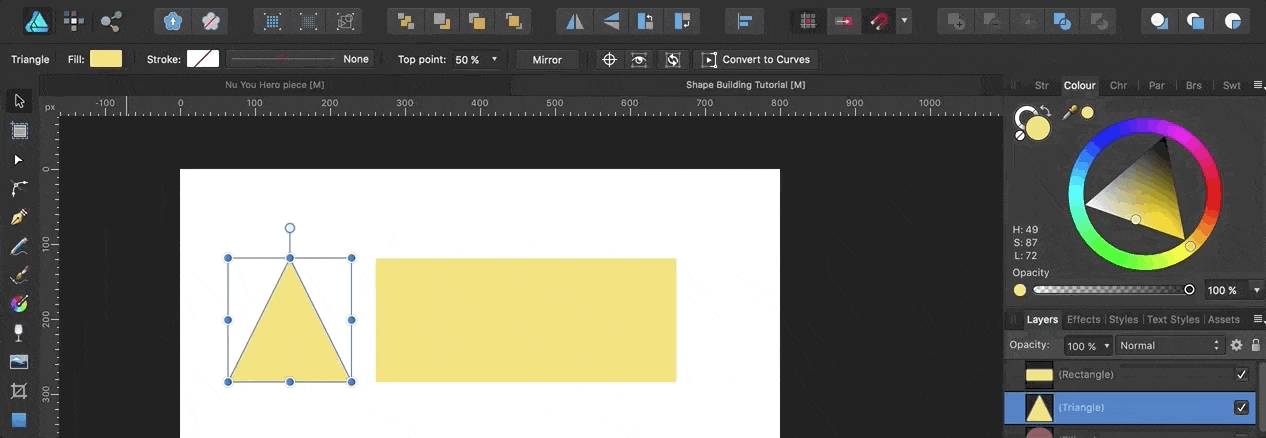Apply the Add boolean operation

957,20
